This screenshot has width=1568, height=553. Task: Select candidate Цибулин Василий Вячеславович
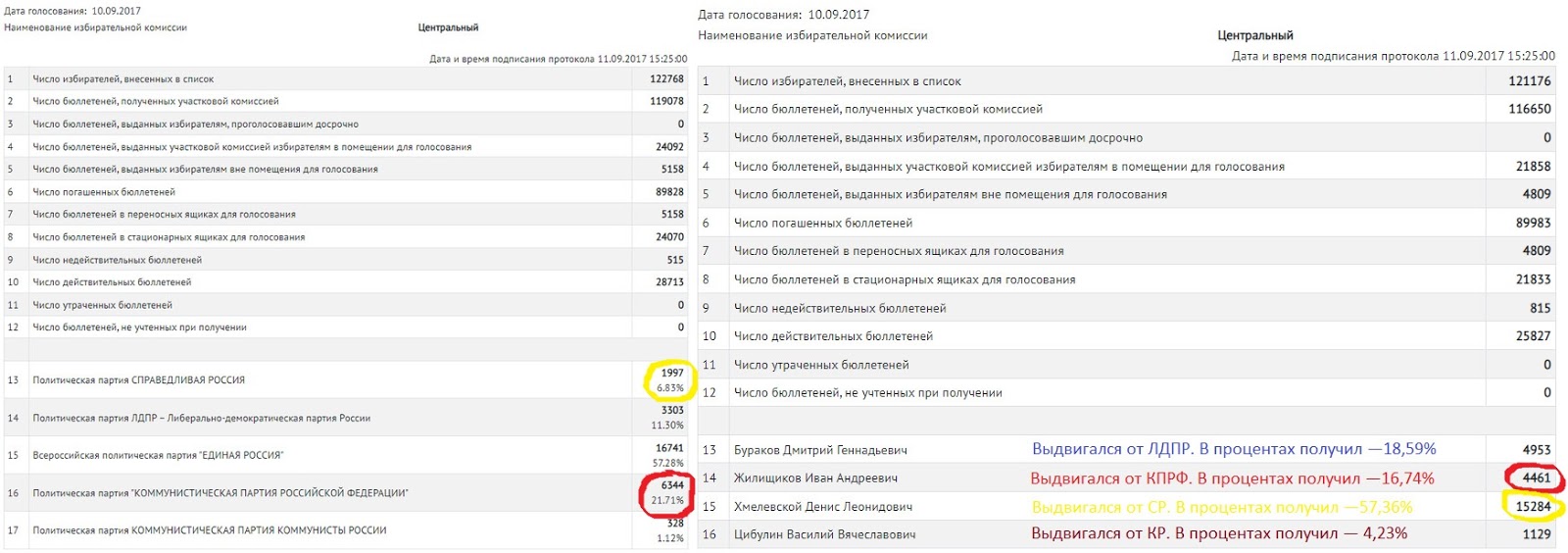(824, 534)
